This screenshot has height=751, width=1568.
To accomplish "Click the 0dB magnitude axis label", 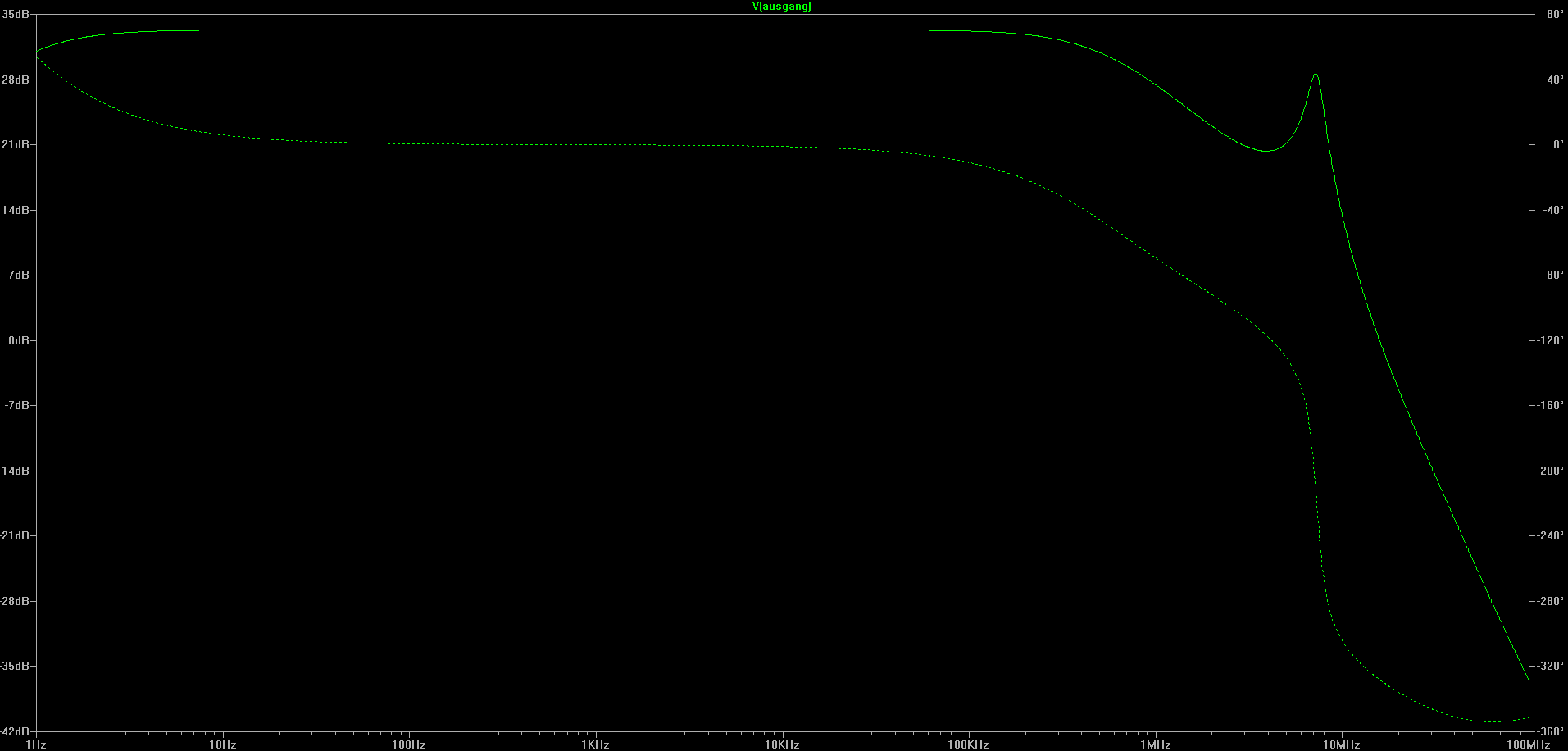I will [x=19, y=340].
